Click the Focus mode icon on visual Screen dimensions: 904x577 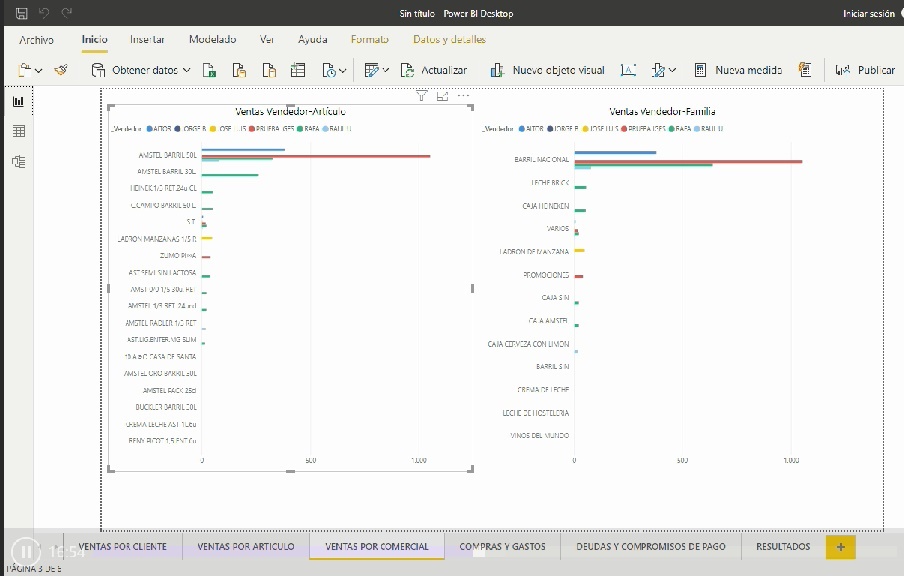(x=442, y=95)
